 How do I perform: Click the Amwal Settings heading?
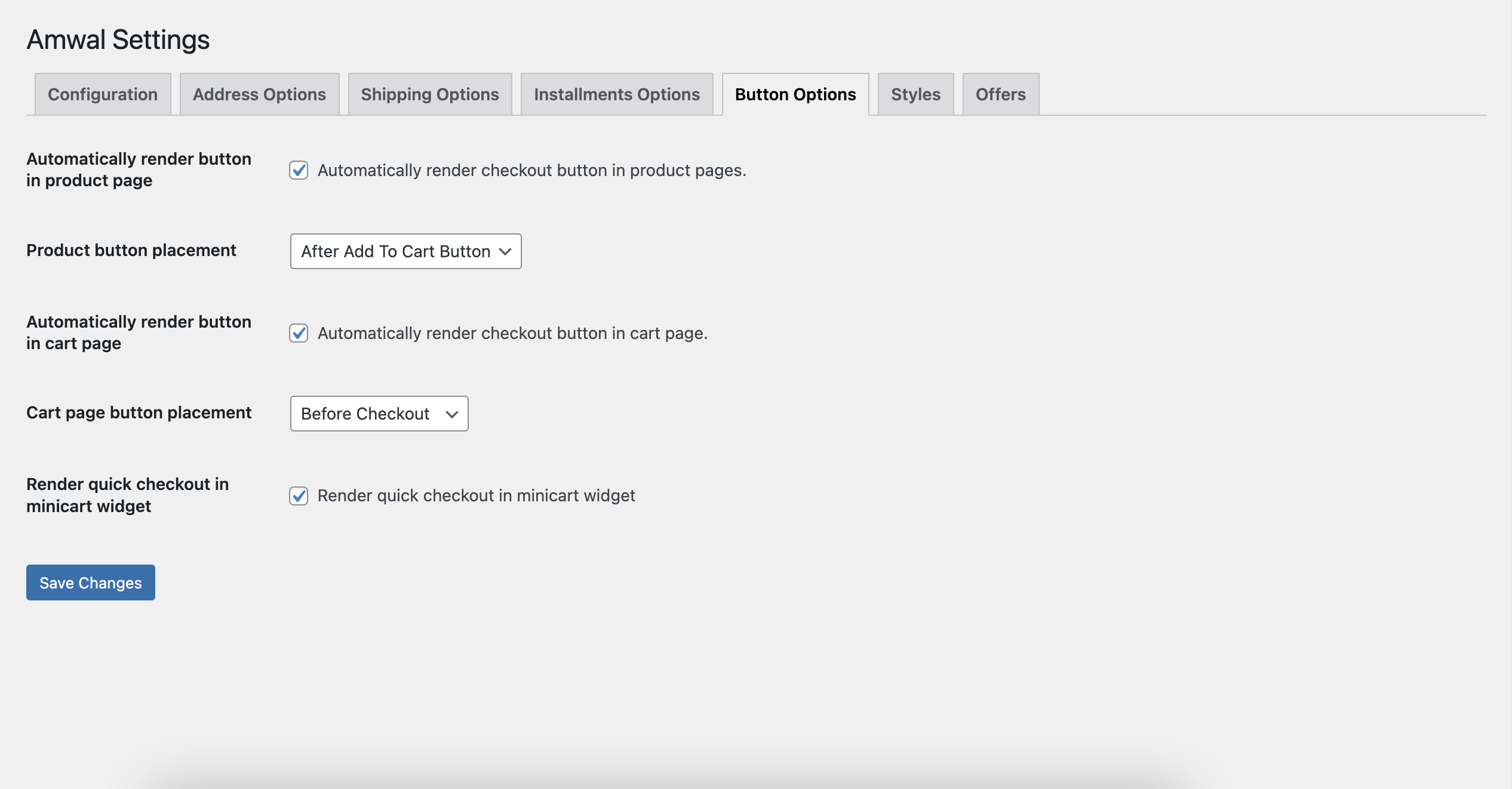118,39
